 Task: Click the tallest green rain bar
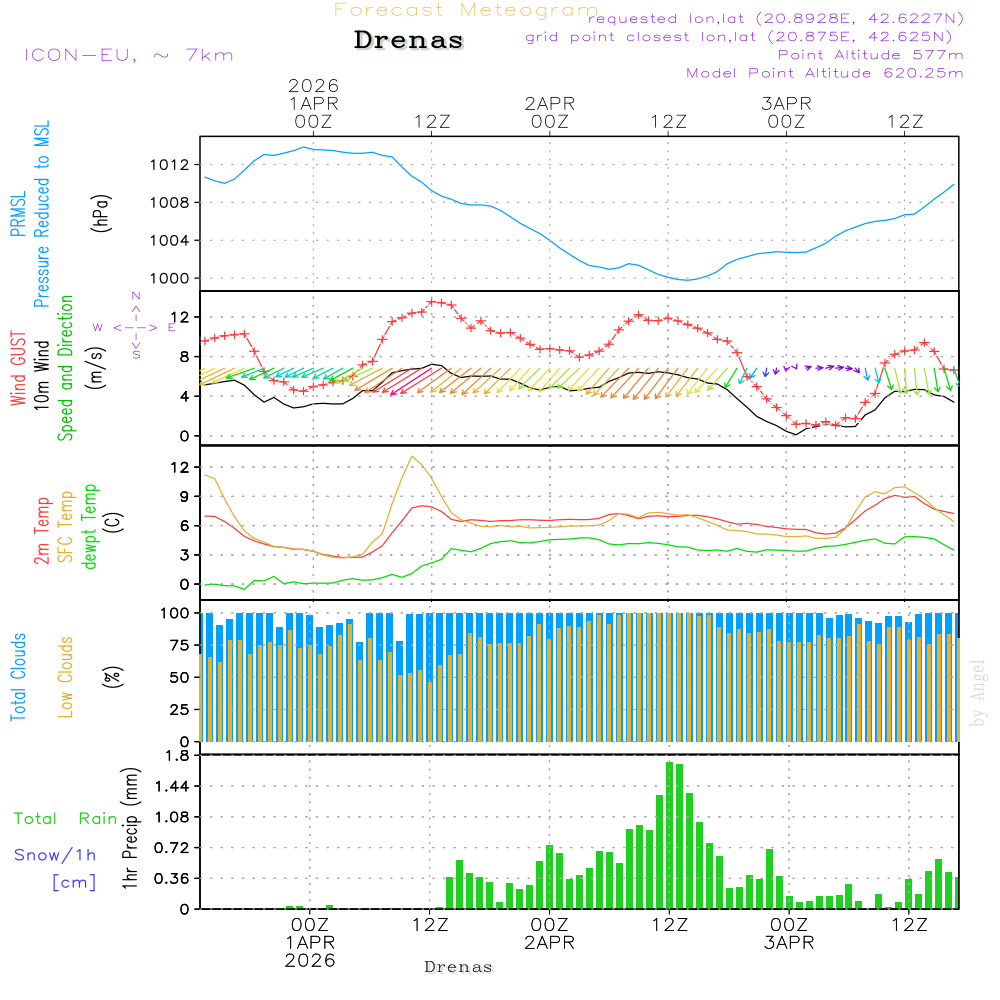[669, 835]
